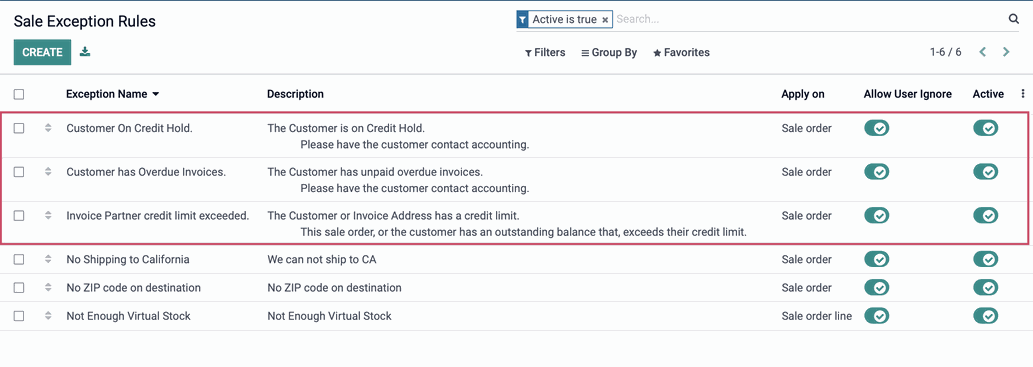Disable Allow User Ignore for No ZIP code
The height and width of the screenshot is (367, 1033).
[877, 288]
